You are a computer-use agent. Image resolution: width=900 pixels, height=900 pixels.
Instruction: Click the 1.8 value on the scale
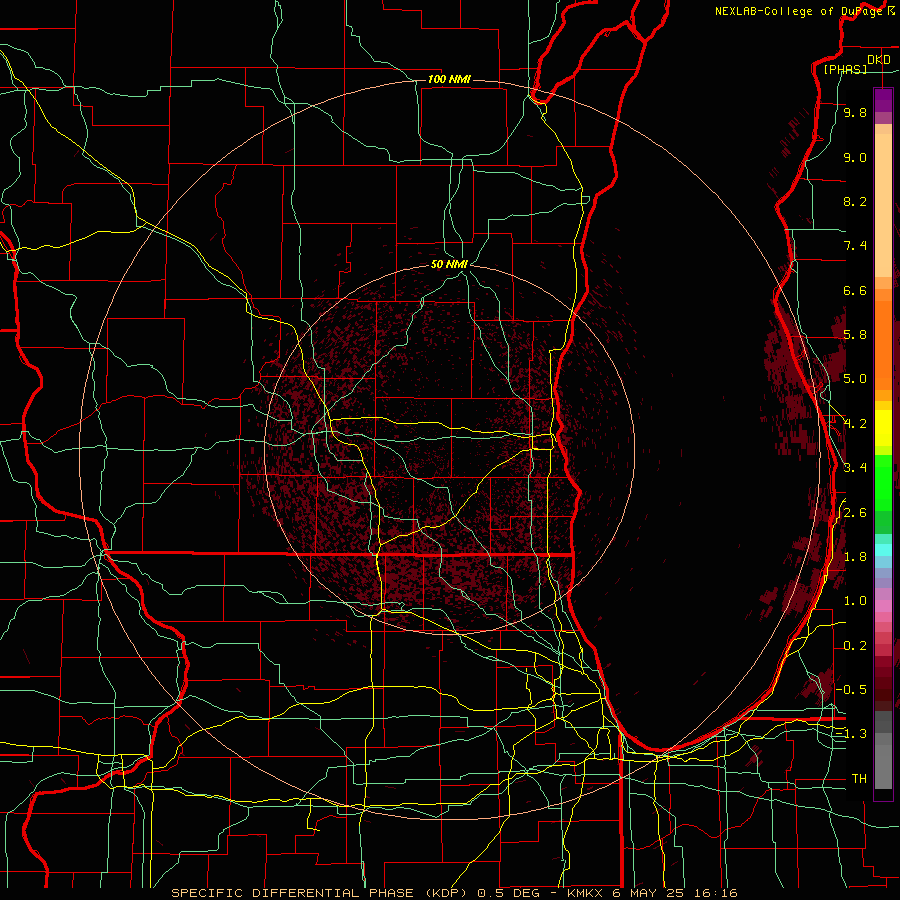pyautogui.click(x=855, y=557)
